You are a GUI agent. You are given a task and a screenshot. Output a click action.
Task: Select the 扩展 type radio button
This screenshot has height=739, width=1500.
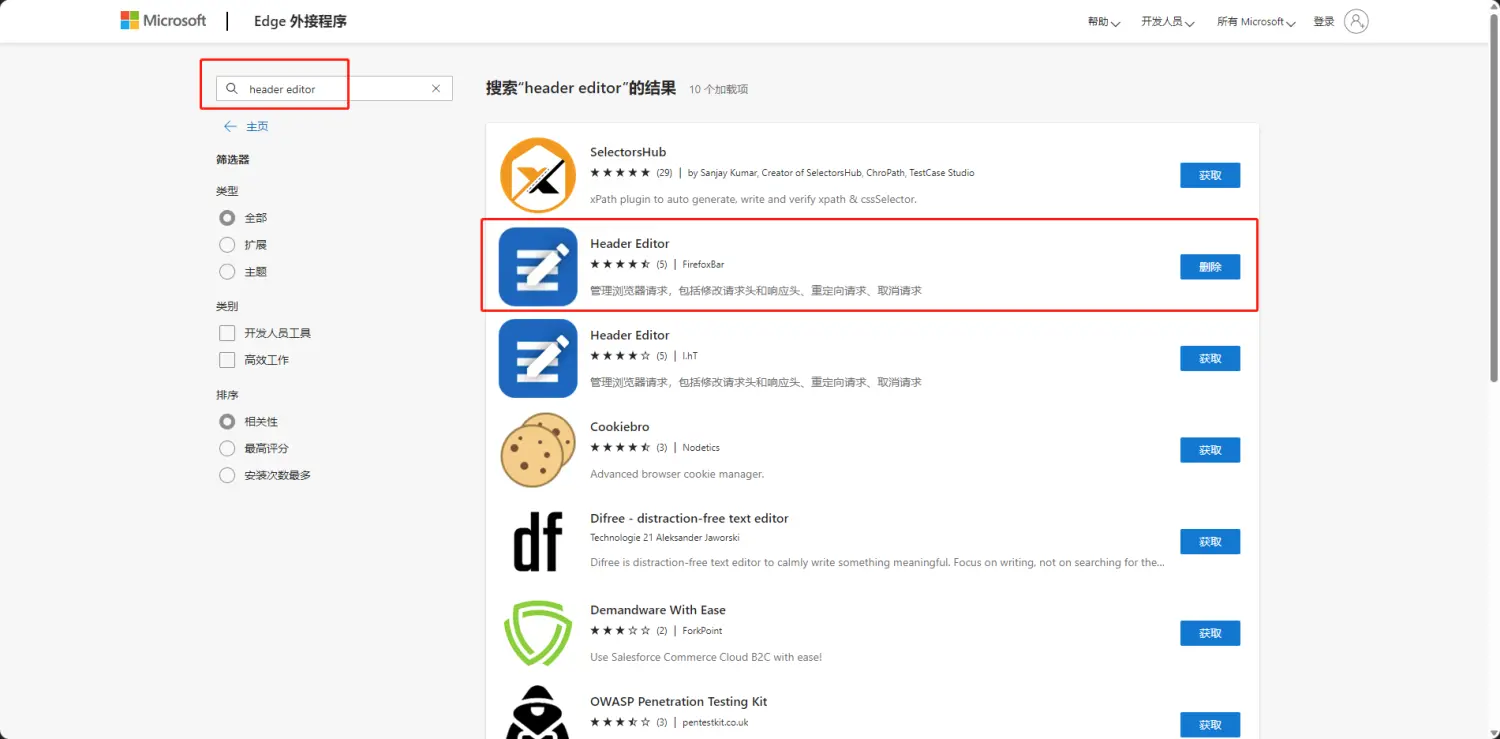click(x=227, y=245)
